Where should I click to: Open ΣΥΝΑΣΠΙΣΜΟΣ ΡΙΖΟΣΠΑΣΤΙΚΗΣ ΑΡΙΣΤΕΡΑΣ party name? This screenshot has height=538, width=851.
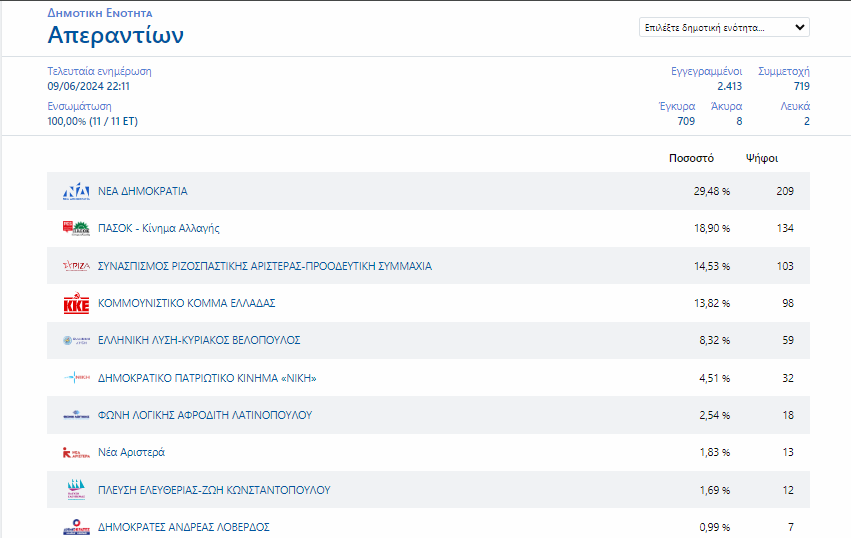[x=265, y=266]
